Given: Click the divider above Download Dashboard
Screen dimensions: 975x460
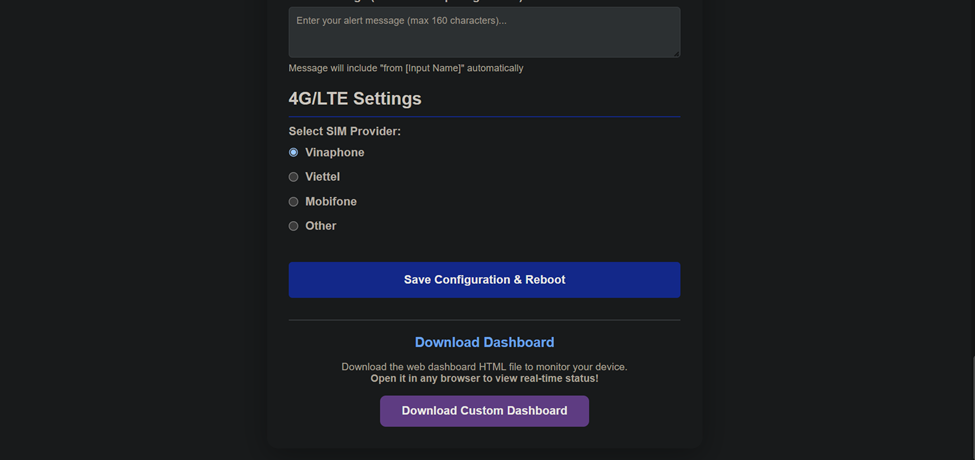Looking at the screenshot, I should coord(484,320).
